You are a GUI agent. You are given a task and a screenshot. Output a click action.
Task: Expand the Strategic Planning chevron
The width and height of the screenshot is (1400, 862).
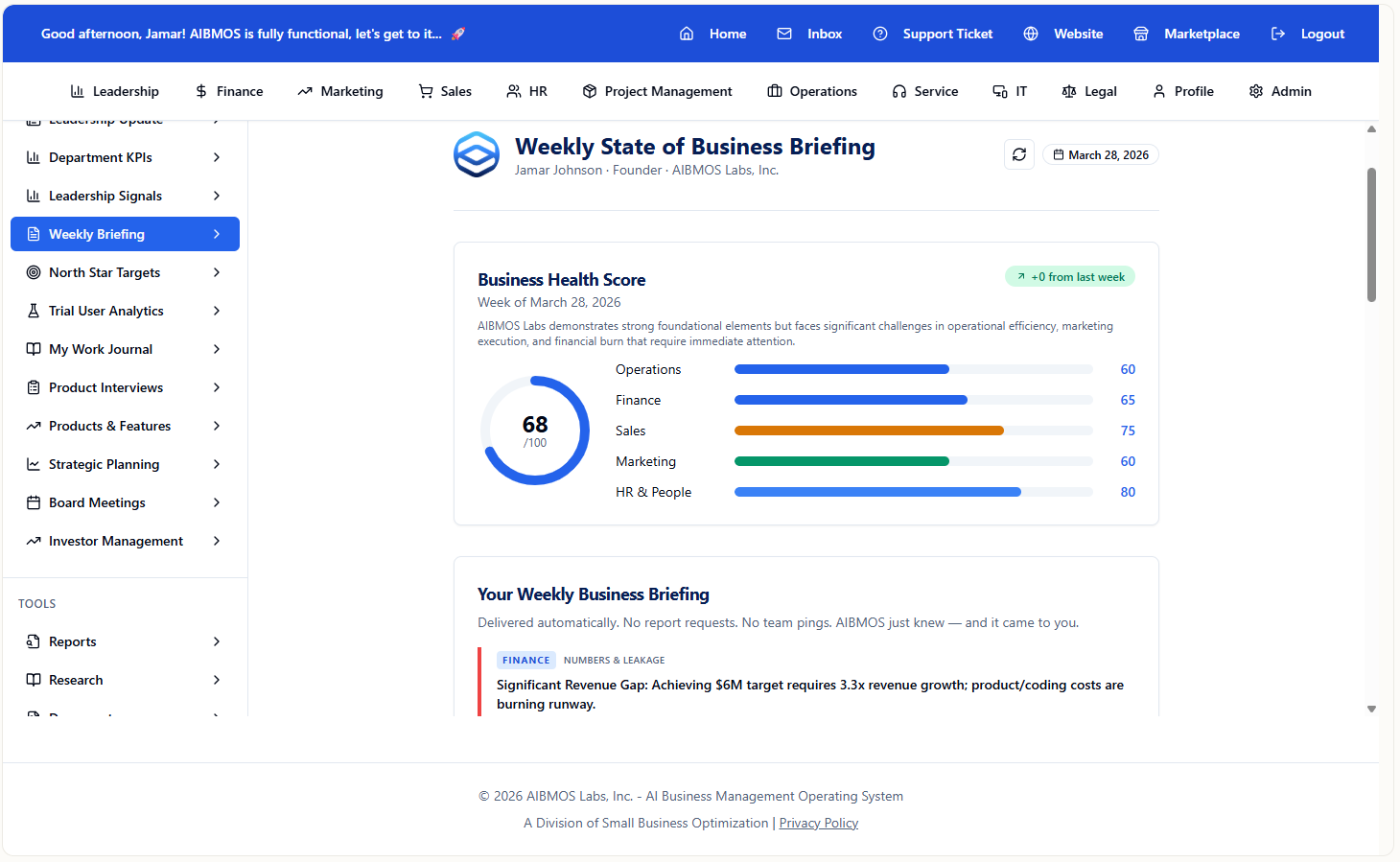217,464
